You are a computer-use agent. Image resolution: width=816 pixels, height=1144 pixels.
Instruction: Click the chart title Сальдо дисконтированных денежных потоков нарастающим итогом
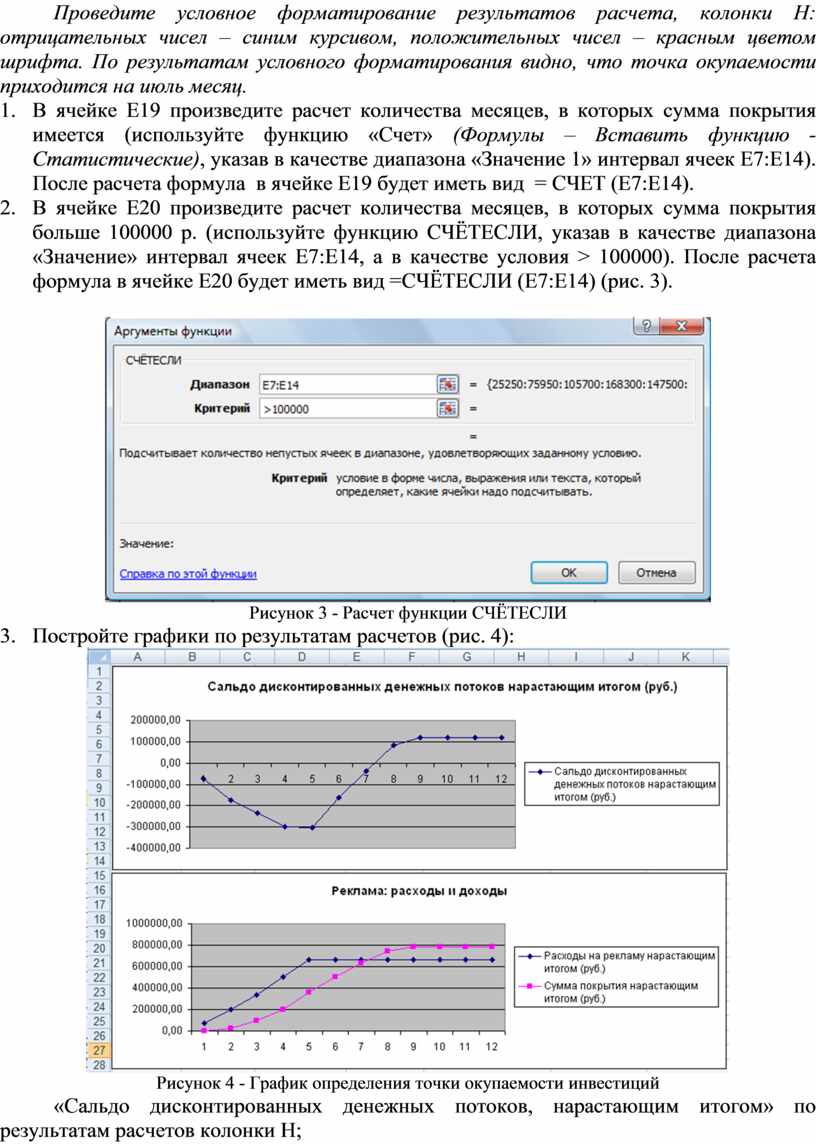[x=442, y=687]
